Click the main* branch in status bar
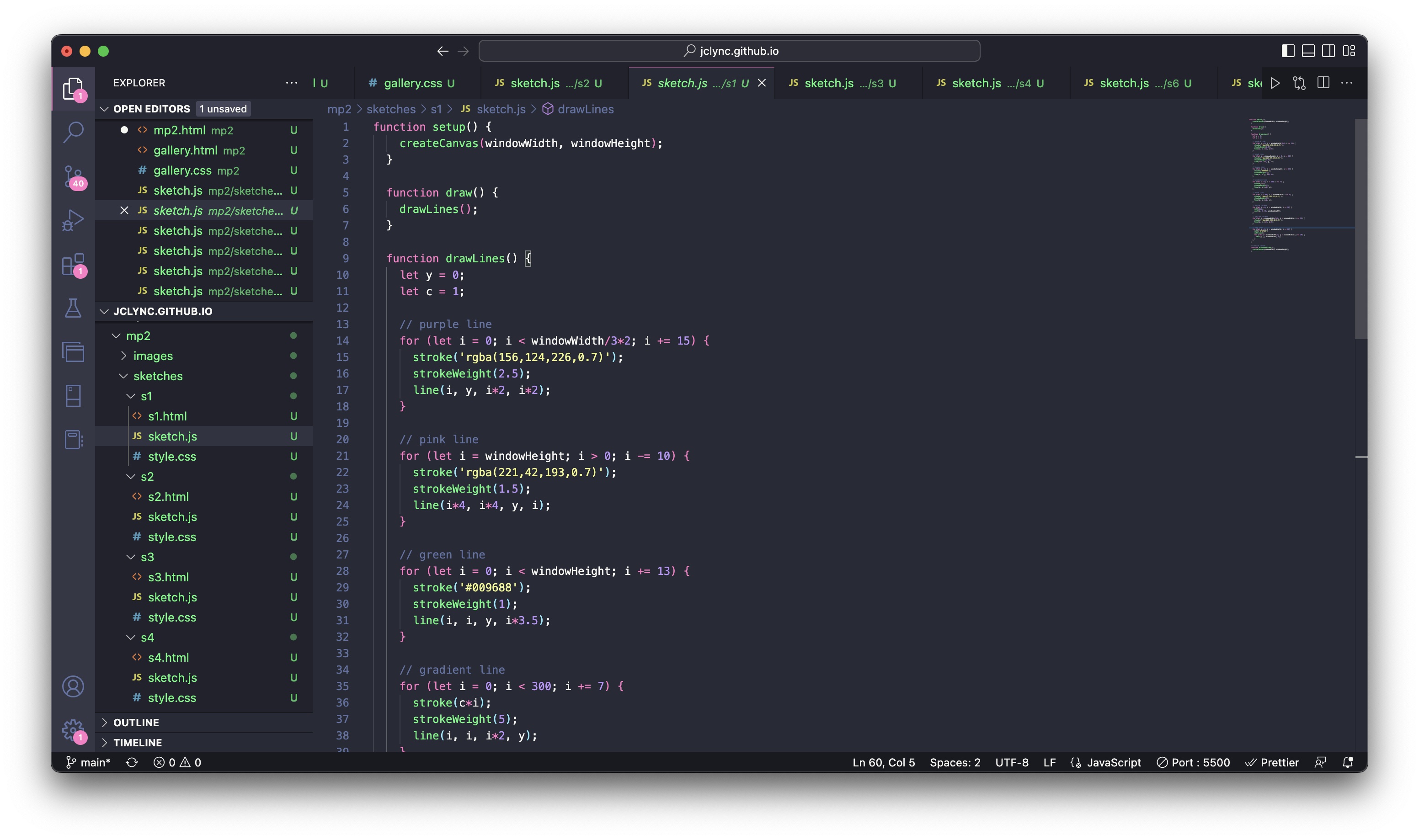Viewport: 1419px width, 840px height. tap(88, 762)
